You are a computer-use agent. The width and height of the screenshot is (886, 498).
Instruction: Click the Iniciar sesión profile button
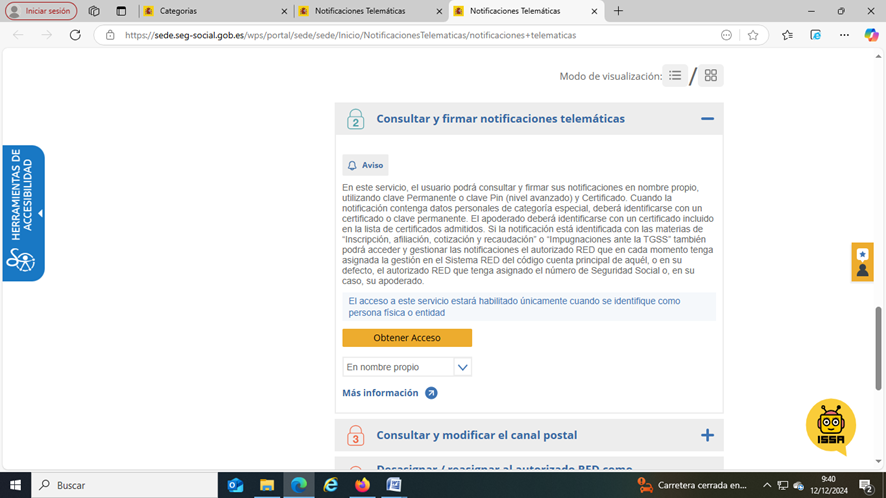[x=42, y=11]
